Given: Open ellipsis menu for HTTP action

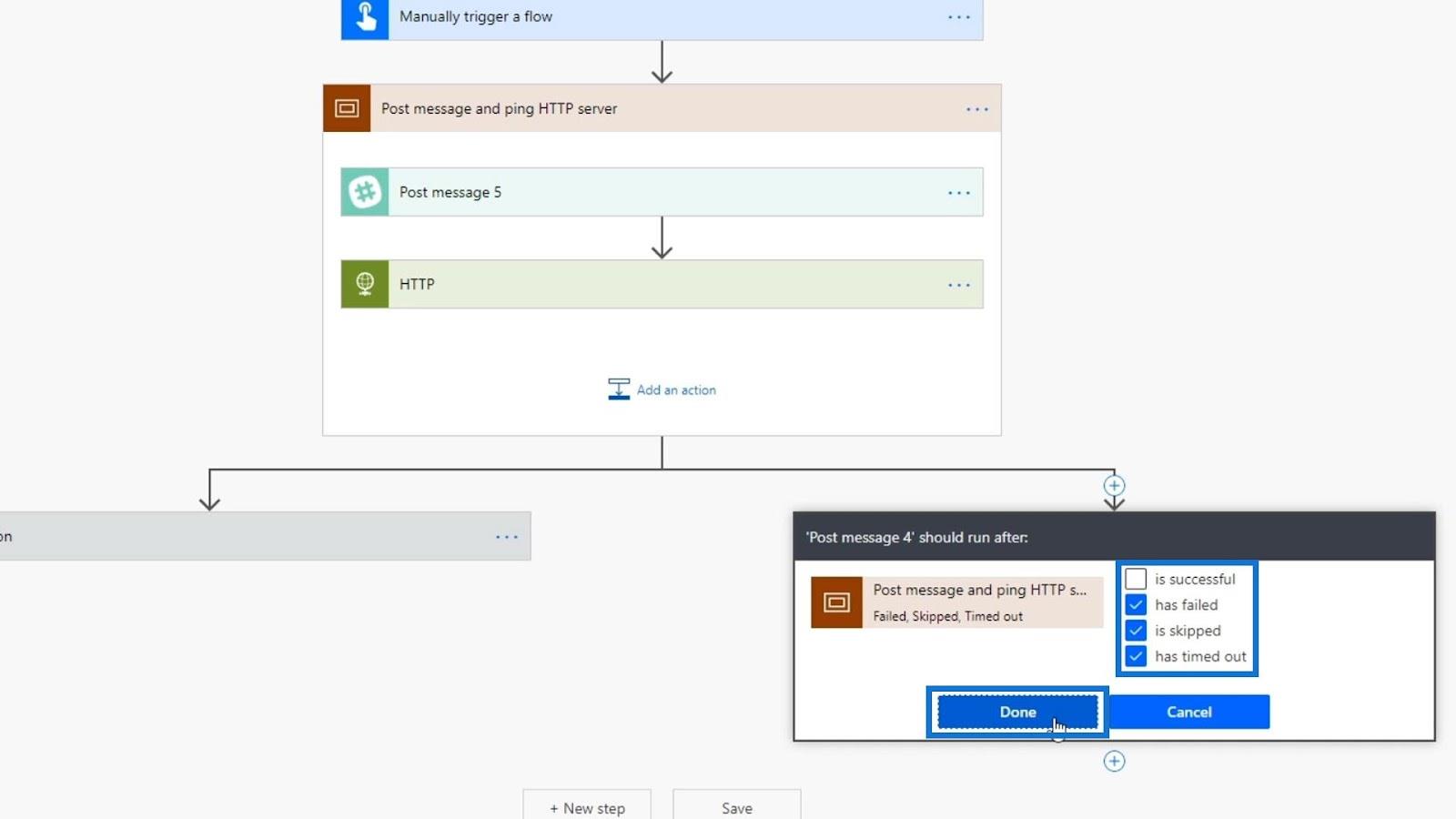Looking at the screenshot, I should point(959,285).
